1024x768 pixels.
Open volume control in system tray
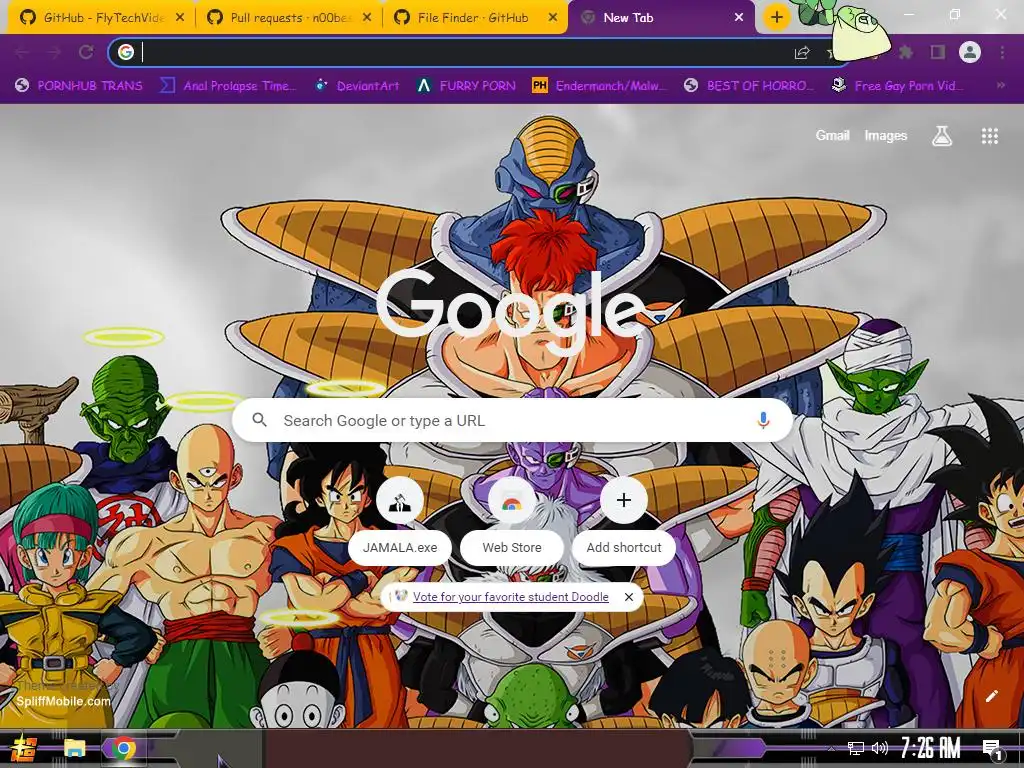pyautogui.click(x=880, y=748)
